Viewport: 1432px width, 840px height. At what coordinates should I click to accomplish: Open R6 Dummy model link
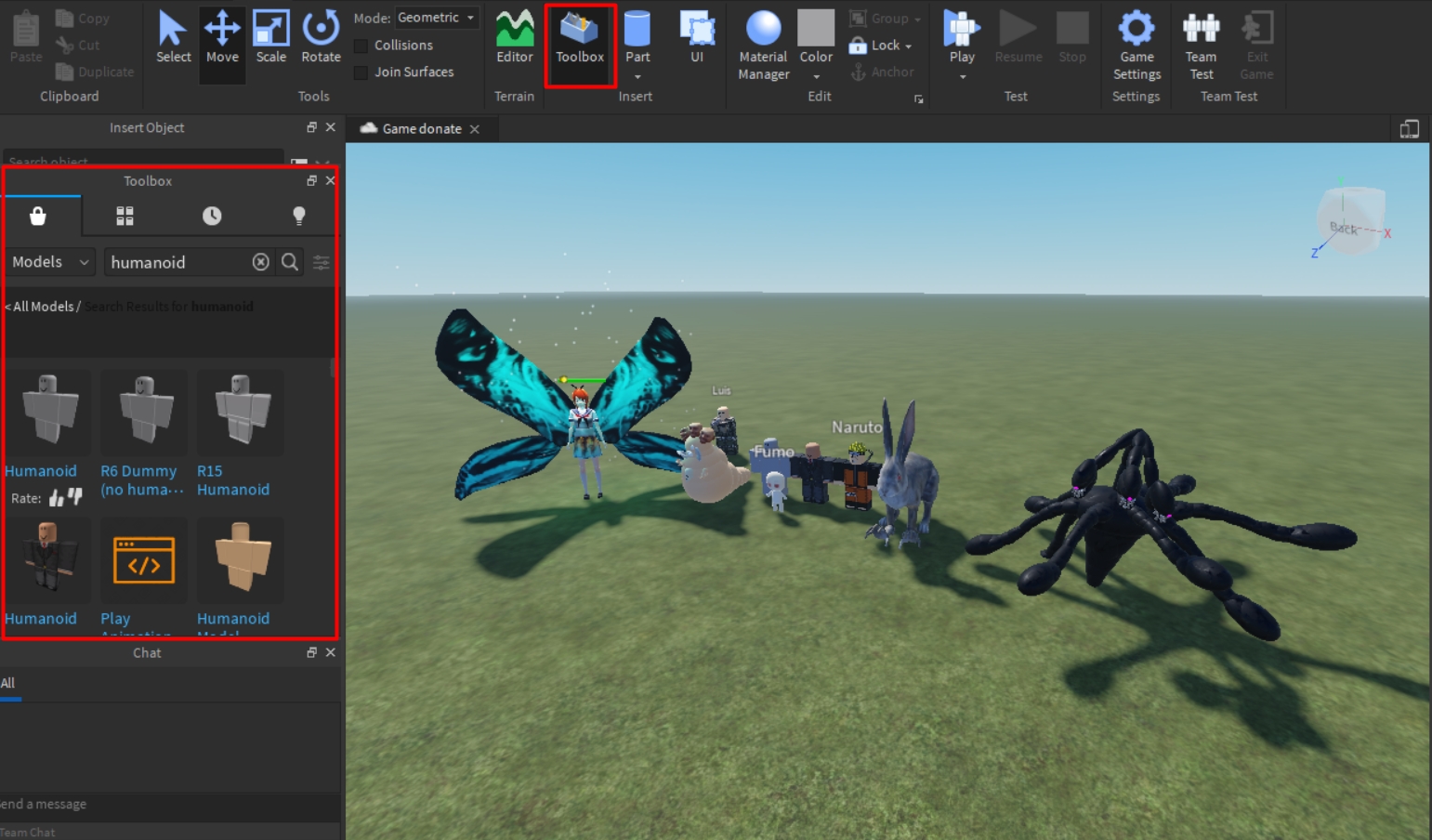pos(142,480)
